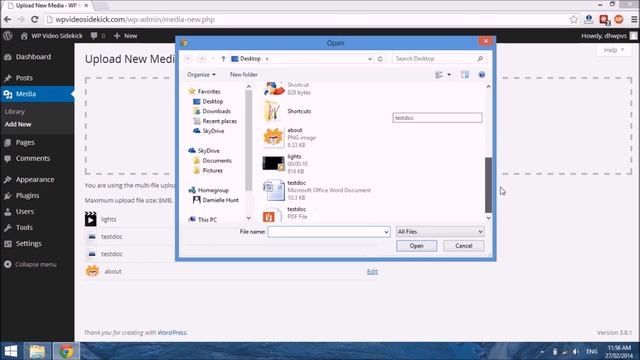Select the Shortcuts folder
Viewport: 640px width, 360px height.
point(287,111)
